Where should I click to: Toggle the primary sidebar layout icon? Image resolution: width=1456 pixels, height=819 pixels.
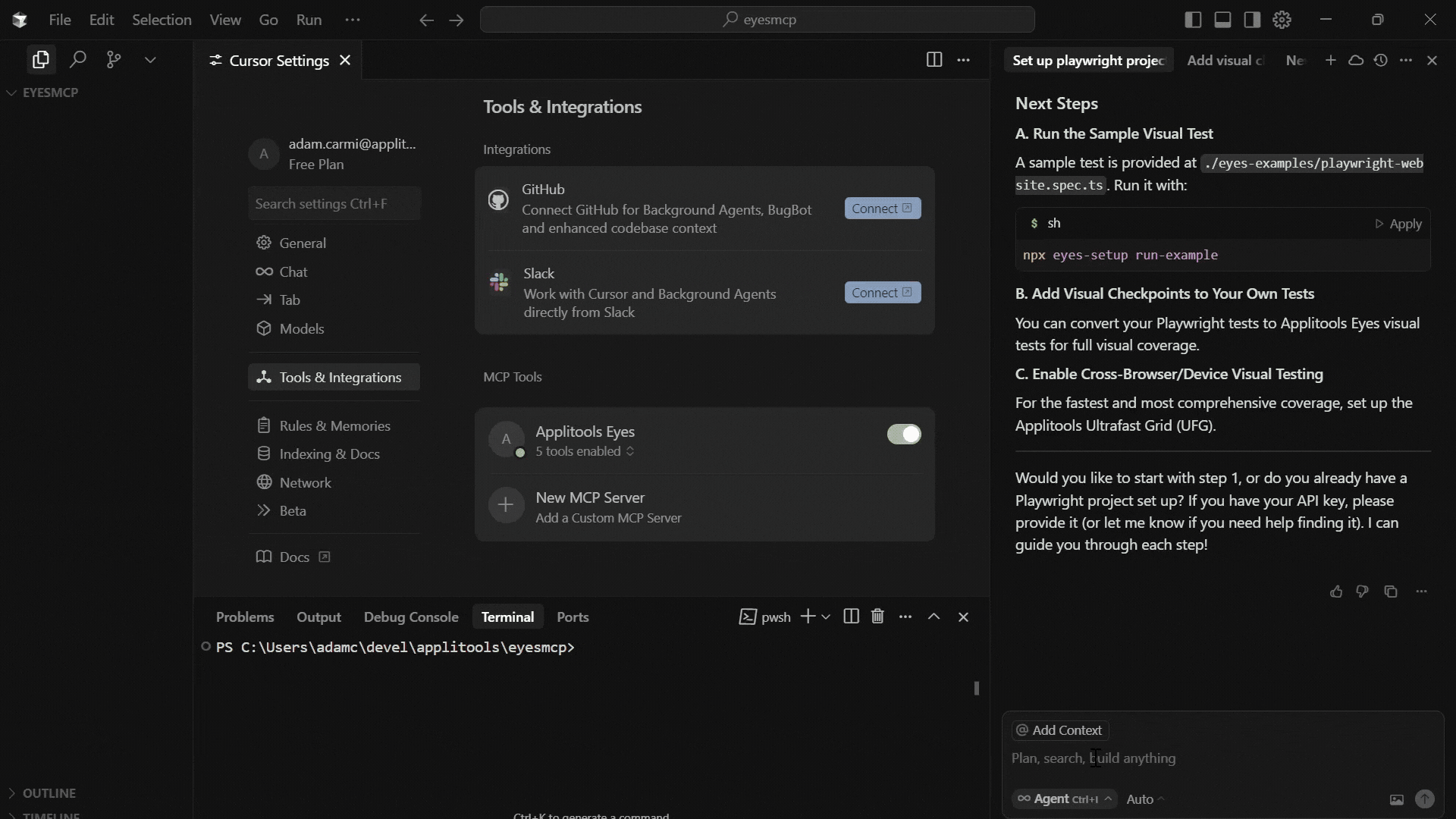click(1193, 20)
